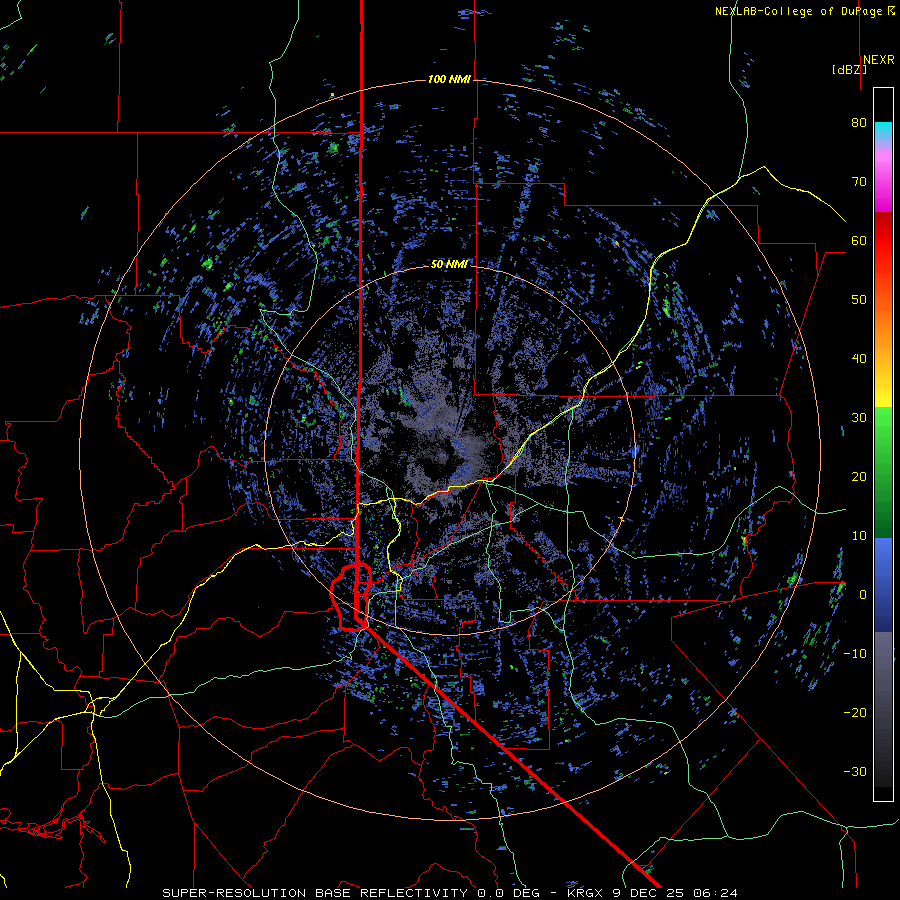This screenshot has height=900, width=900.
Task: Click the green band of reflectivity color scale
Action: click(883, 472)
